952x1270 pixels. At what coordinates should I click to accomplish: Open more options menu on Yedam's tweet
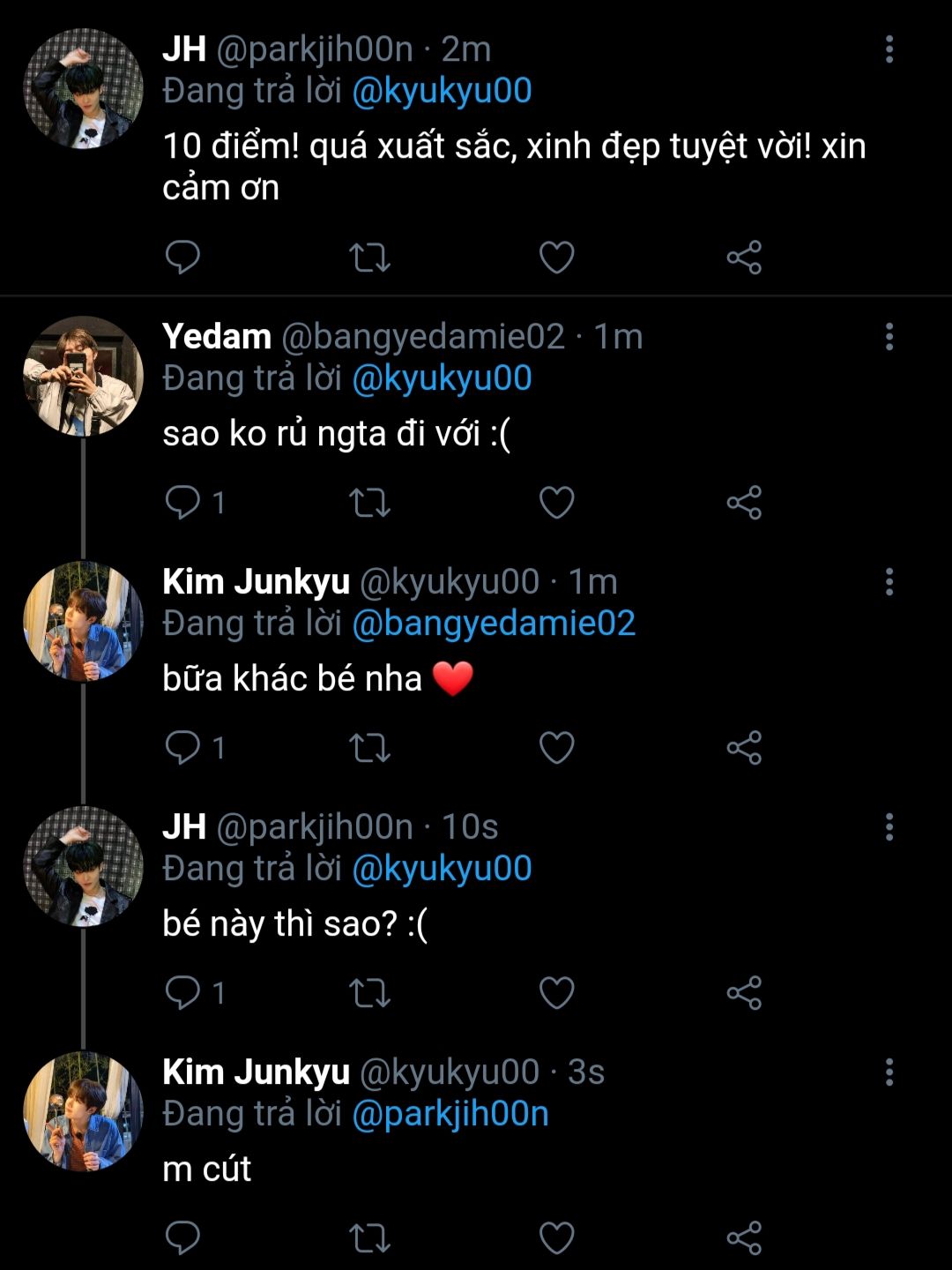889,336
